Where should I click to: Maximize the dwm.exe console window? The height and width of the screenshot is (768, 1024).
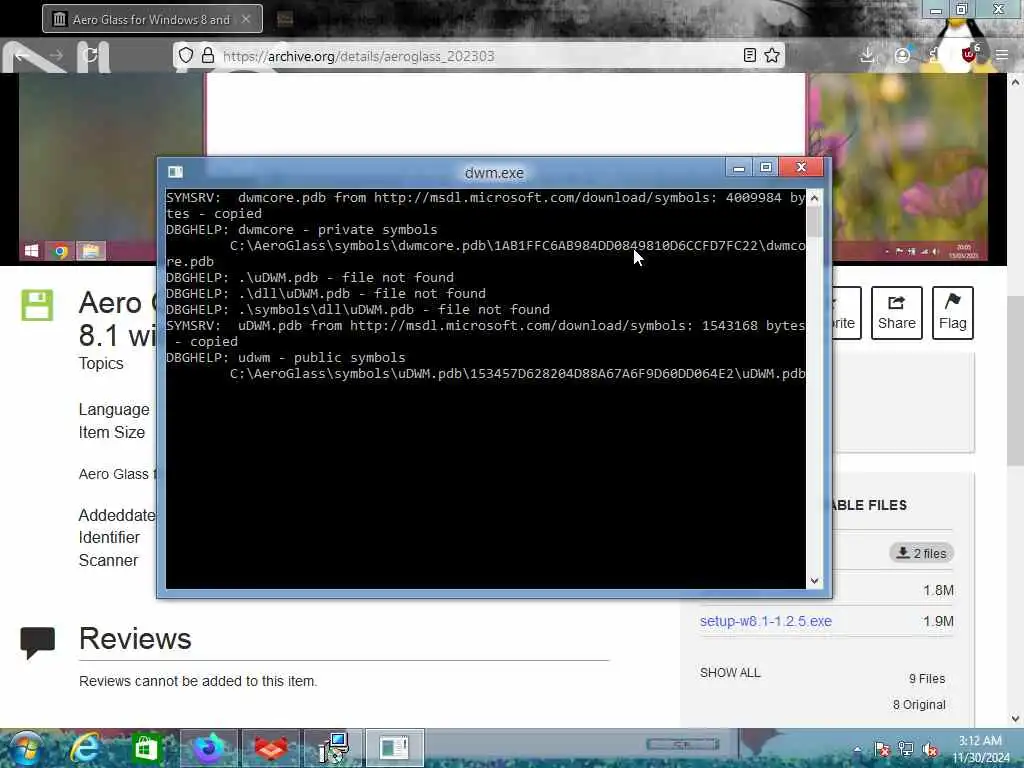click(x=766, y=168)
